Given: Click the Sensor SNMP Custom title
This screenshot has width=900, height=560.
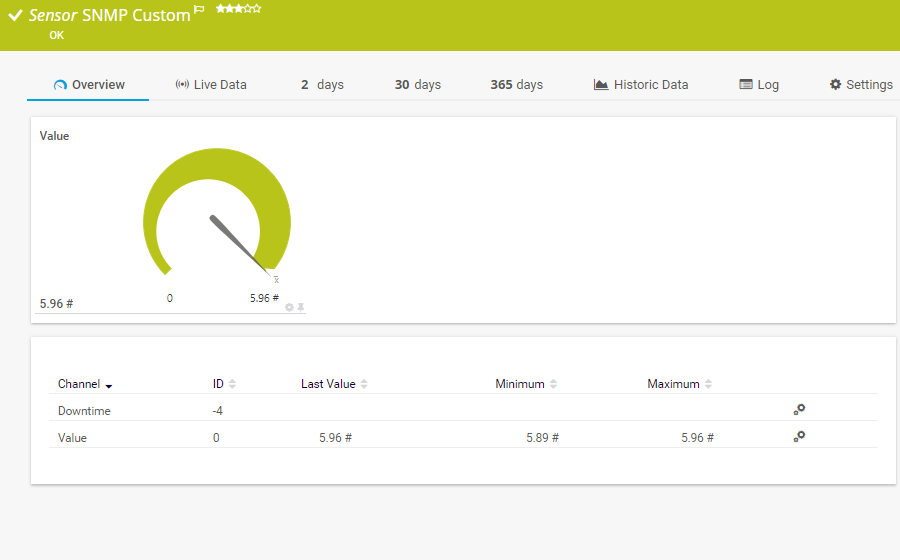Looking at the screenshot, I should click(110, 15).
